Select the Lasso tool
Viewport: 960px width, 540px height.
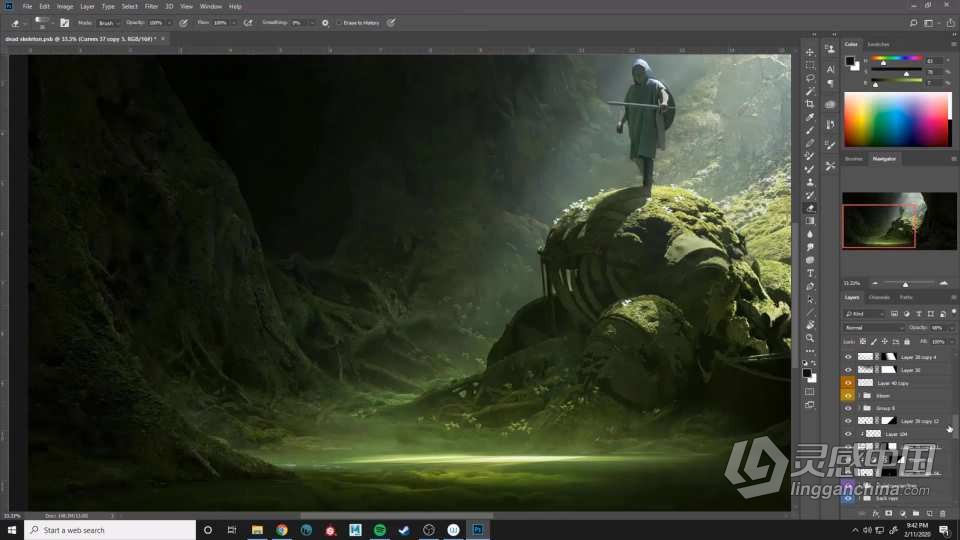[810, 78]
